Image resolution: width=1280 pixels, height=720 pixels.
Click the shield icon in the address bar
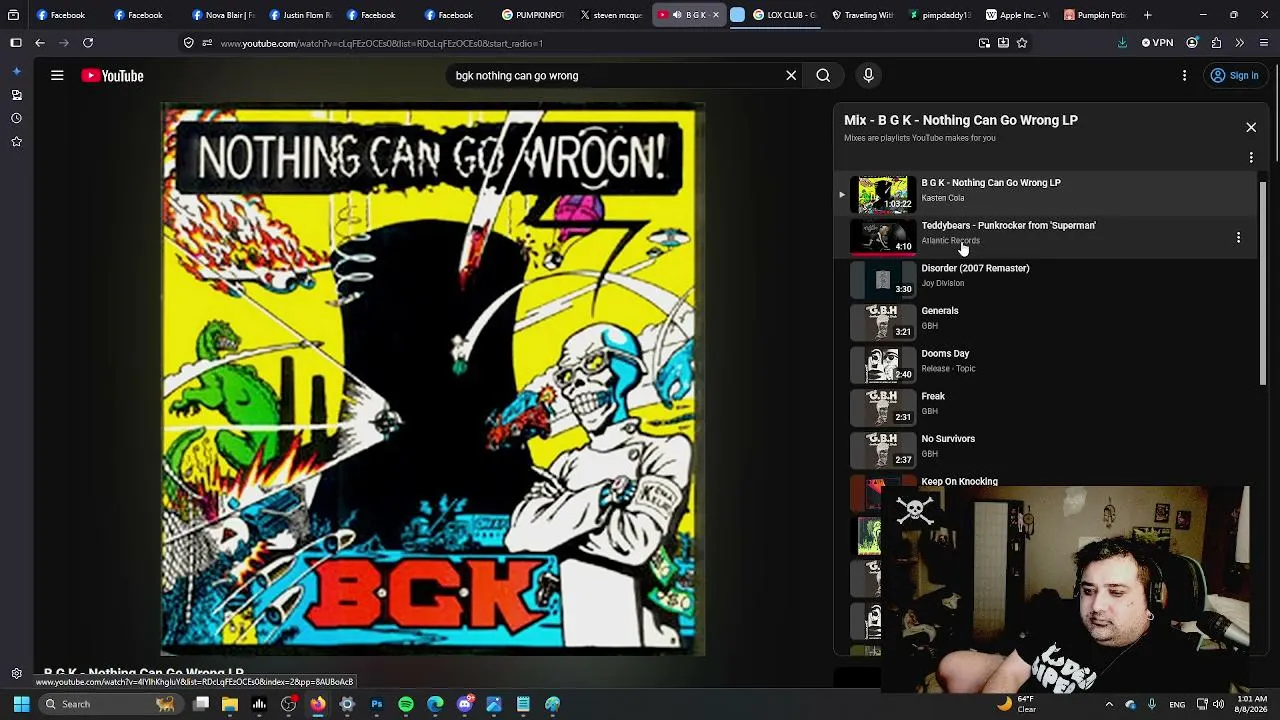click(x=189, y=43)
